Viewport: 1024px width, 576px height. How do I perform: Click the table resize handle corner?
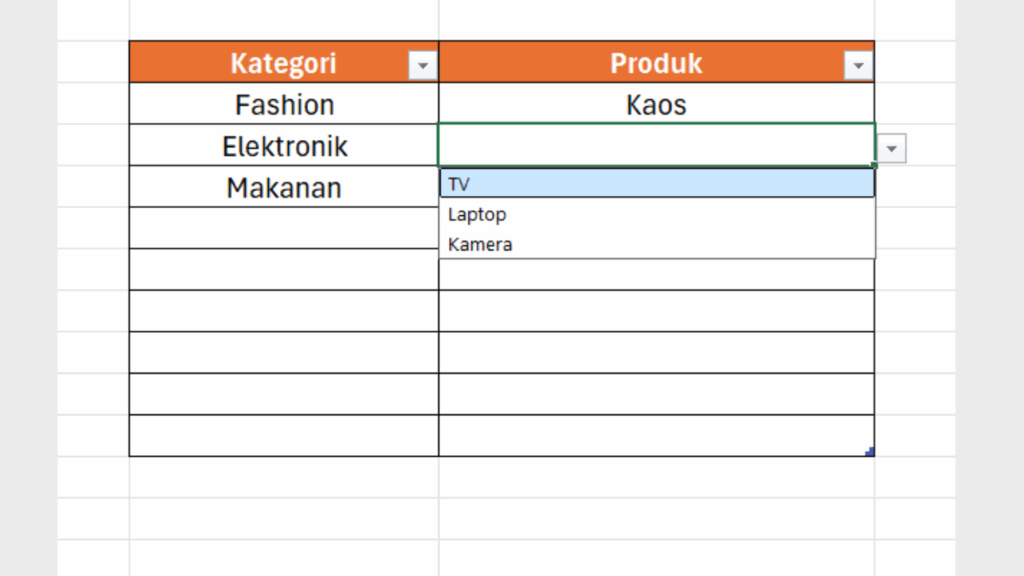coord(870,453)
